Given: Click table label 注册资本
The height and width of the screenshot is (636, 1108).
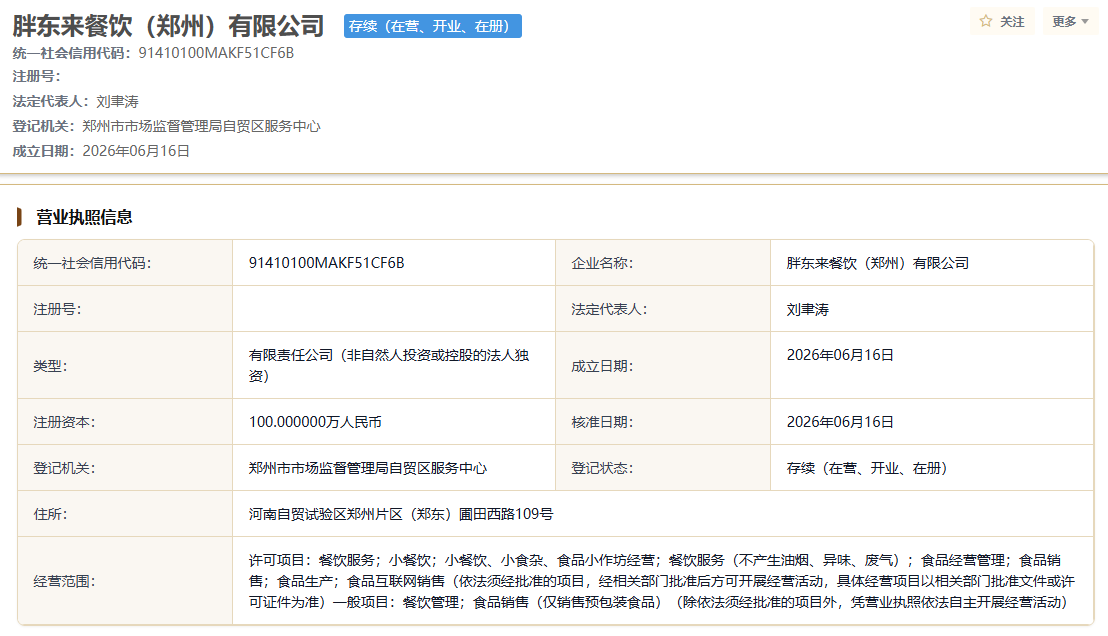Looking at the screenshot, I should (x=64, y=422).
